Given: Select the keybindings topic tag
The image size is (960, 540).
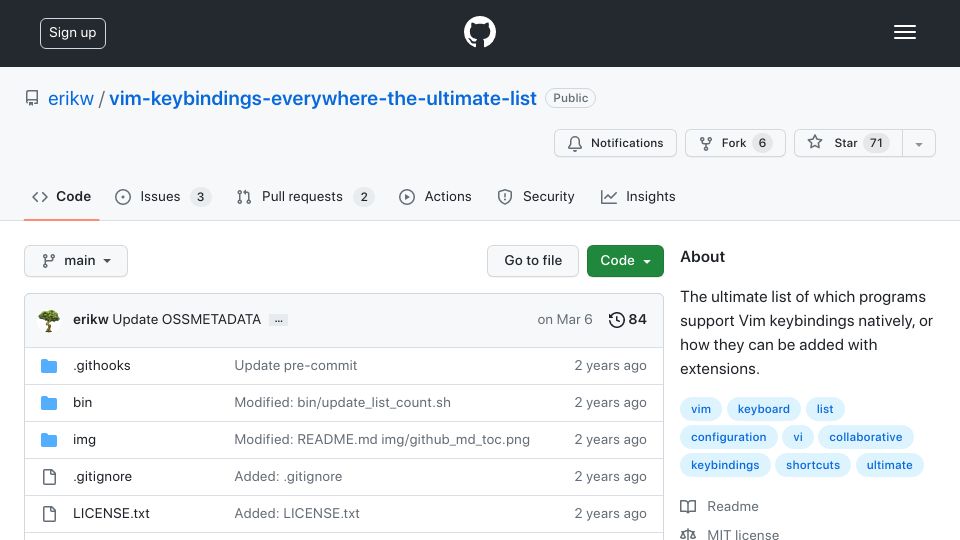Looking at the screenshot, I should (725, 465).
